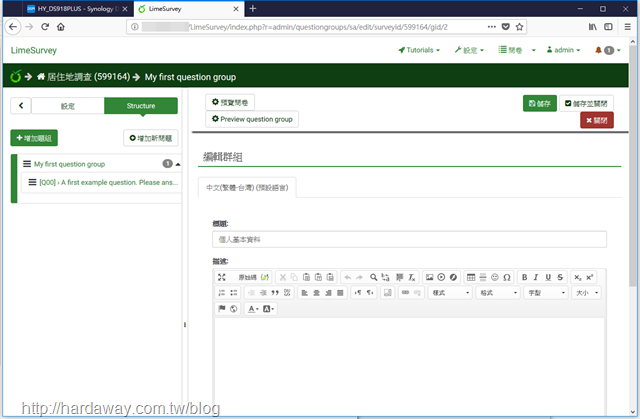Toggle strikethrough formatting
This screenshot has width=640, height=419.
click(x=560, y=277)
